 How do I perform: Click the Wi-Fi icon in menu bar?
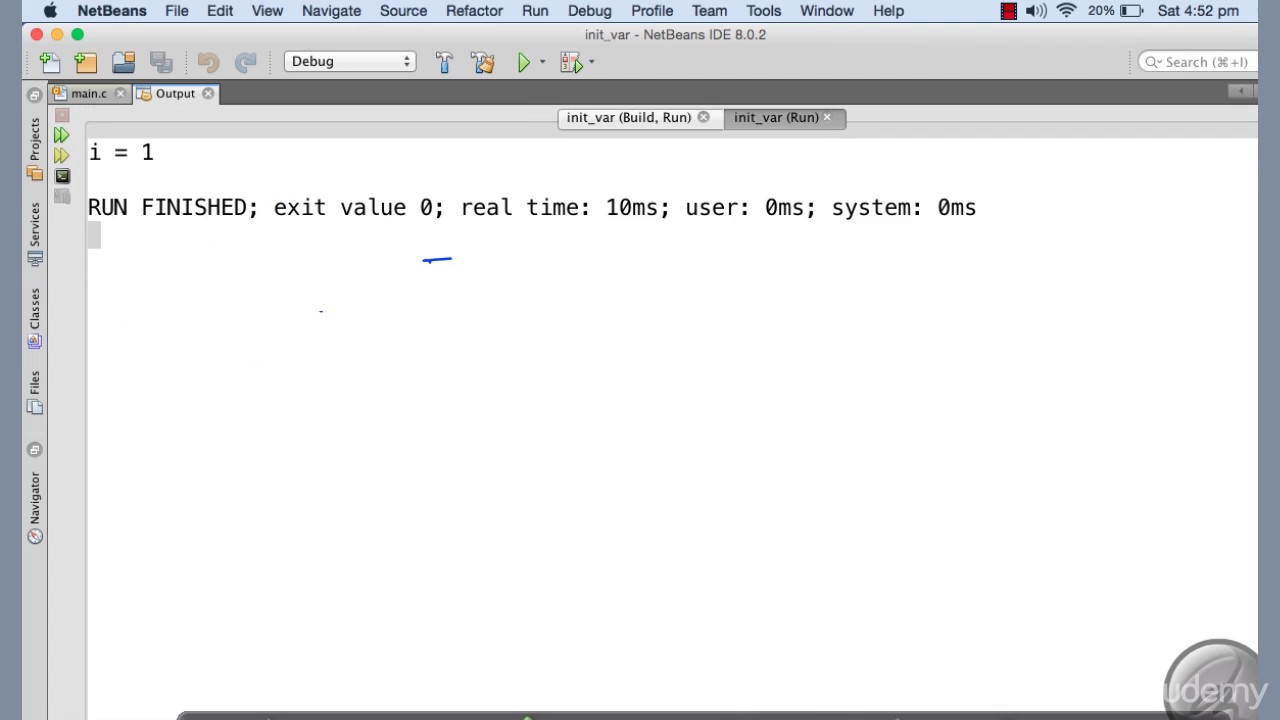click(1067, 11)
